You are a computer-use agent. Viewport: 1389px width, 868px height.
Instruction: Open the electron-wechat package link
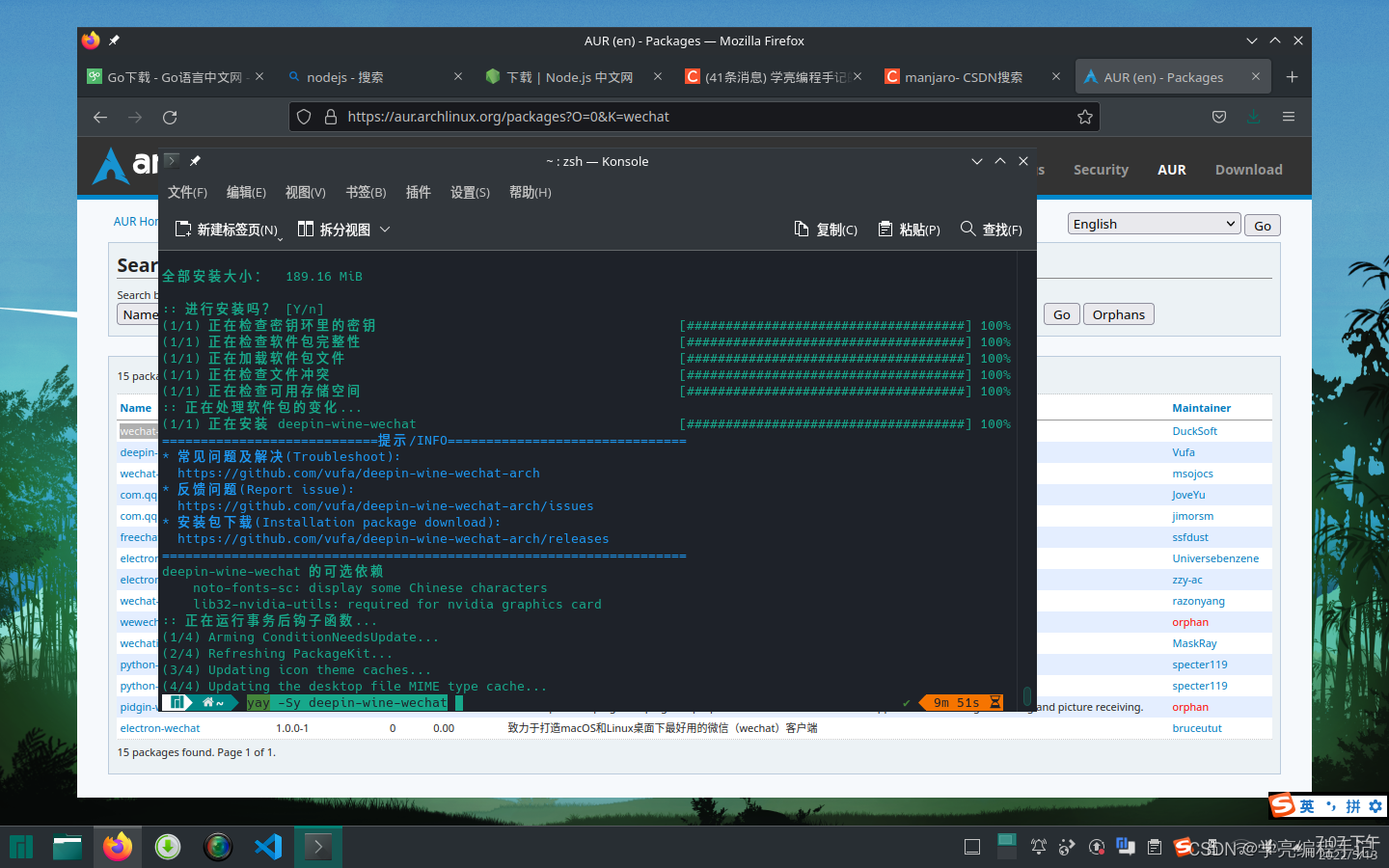pos(160,728)
